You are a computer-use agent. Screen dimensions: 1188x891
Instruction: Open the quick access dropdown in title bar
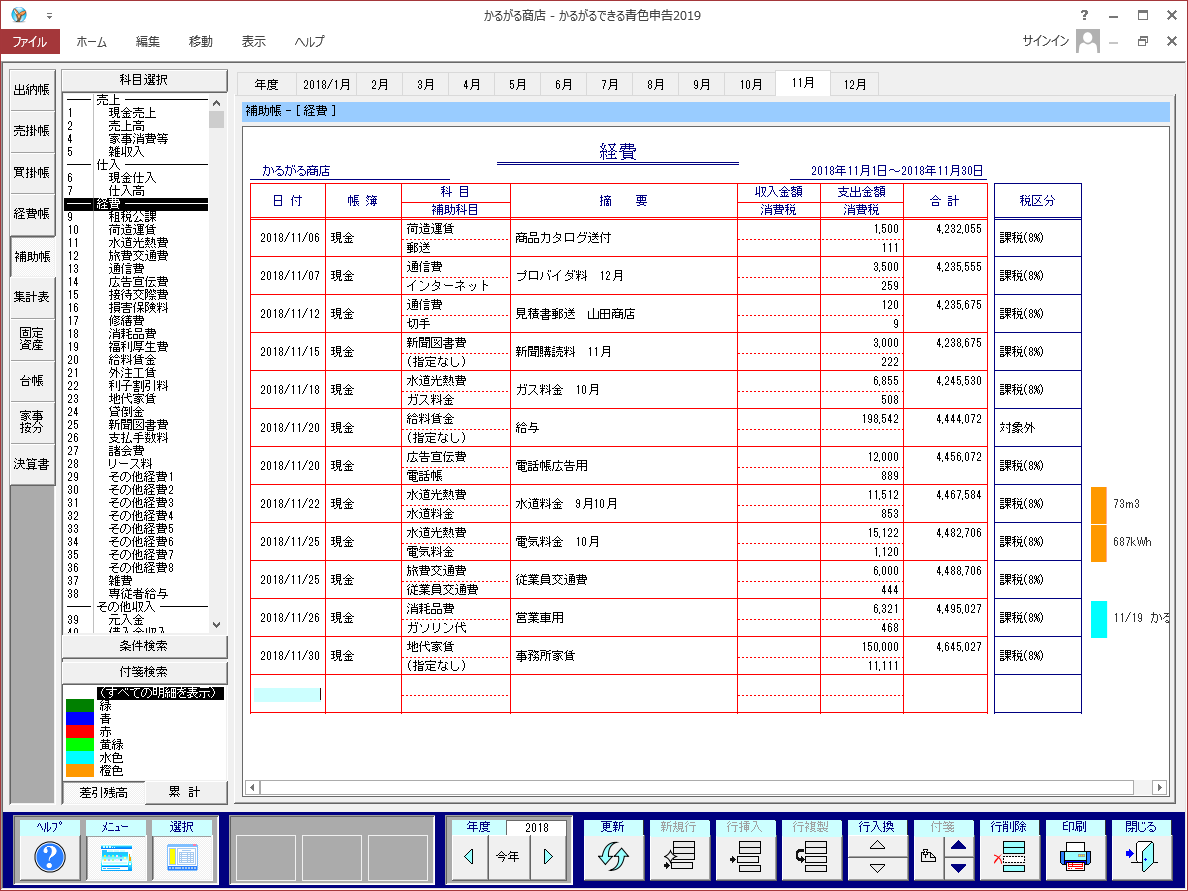point(49,16)
